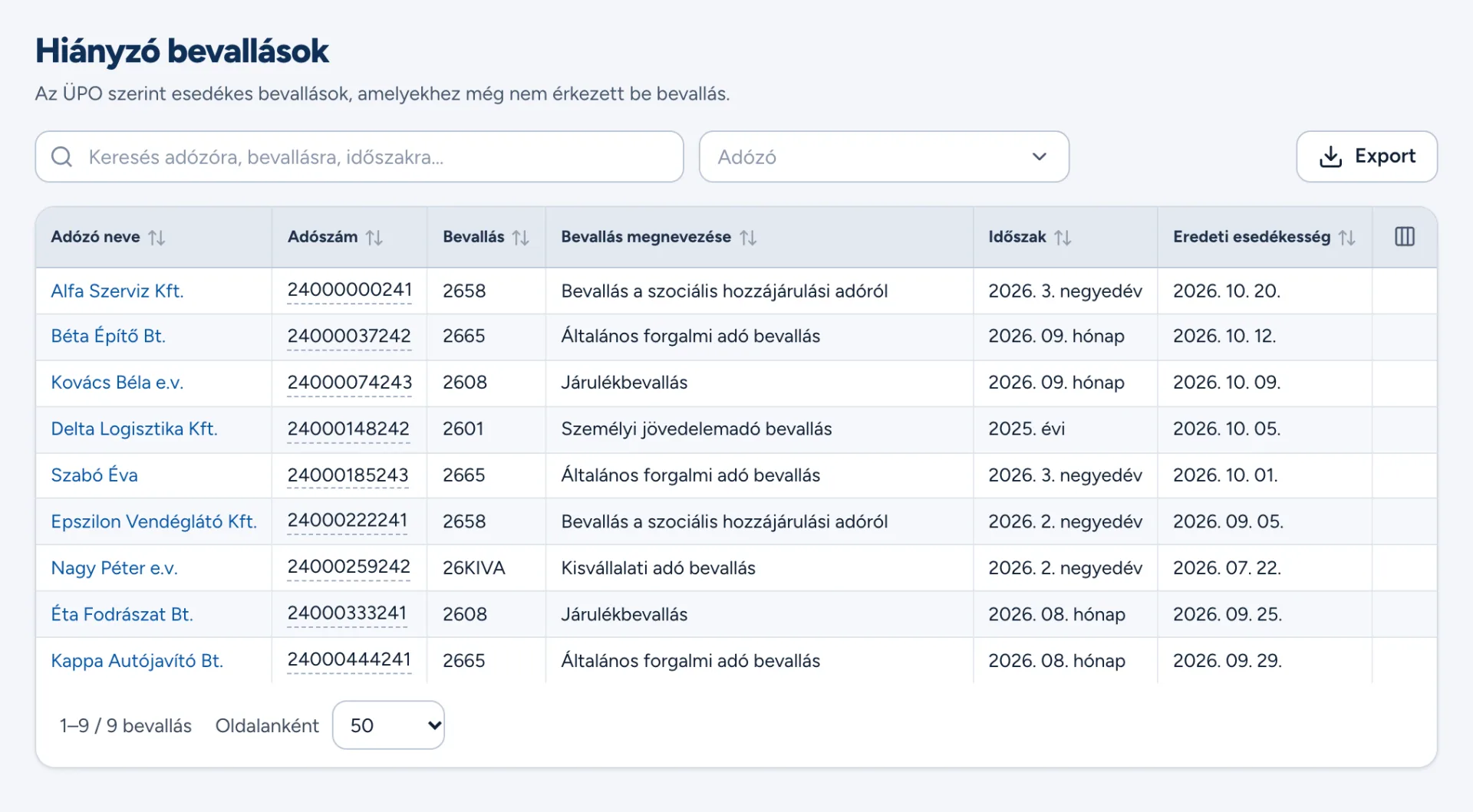Open the Oldalanként page size dropdown
Viewport: 1473px width, 812px height.
388,725
